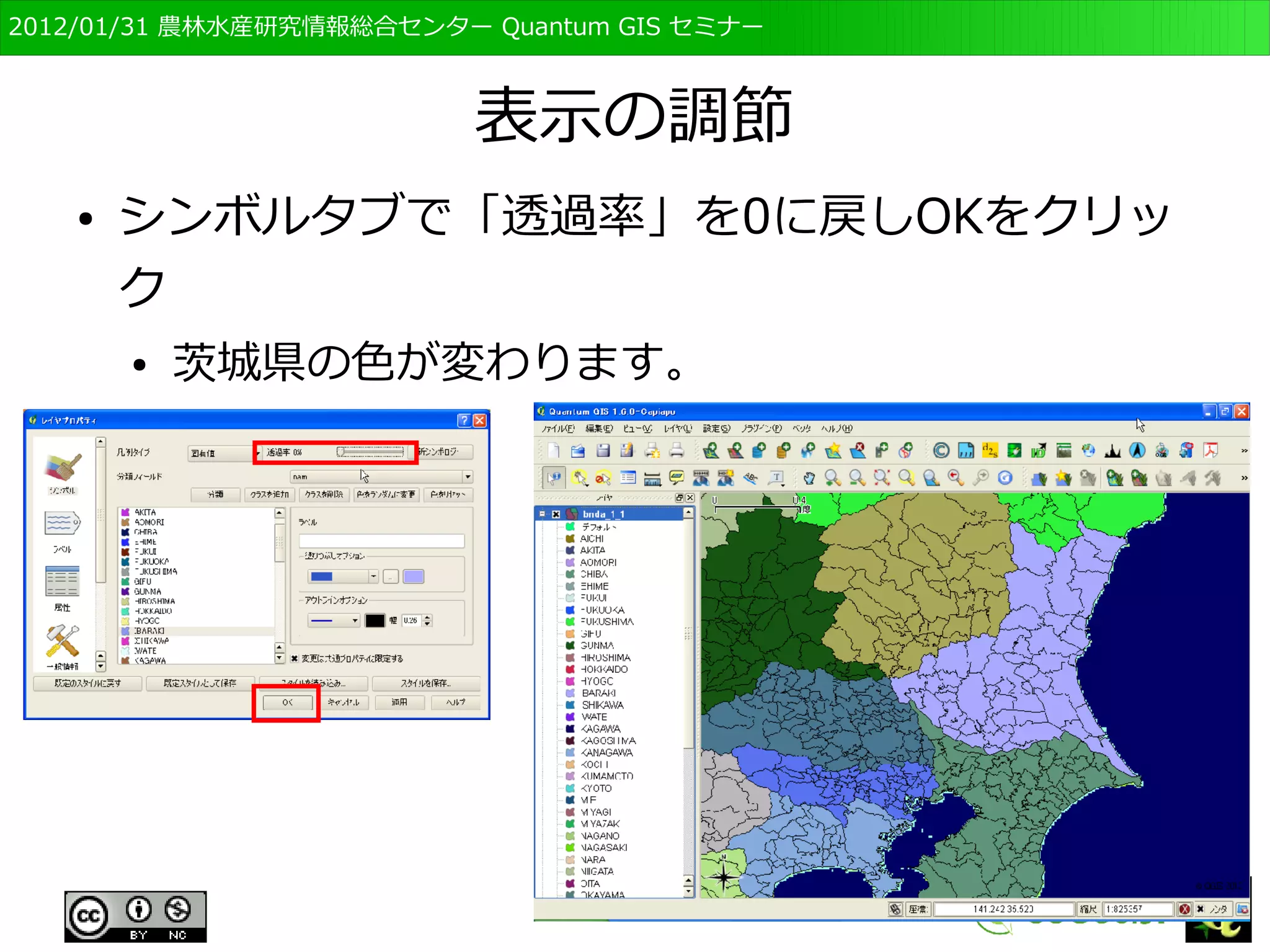Open the outline style dropdown

point(334,621)
